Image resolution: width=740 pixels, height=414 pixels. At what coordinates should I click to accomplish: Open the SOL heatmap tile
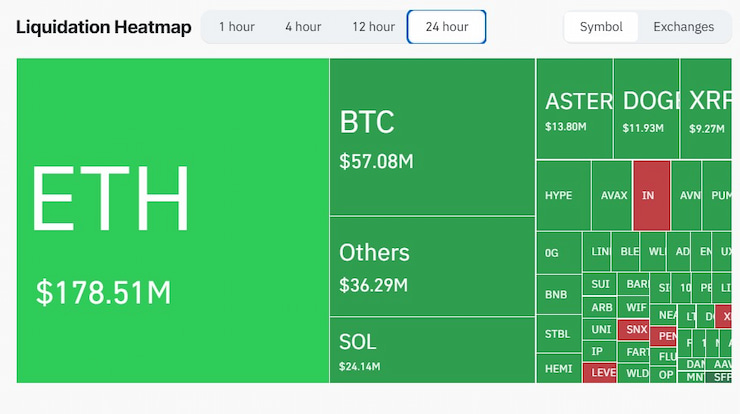click(432, 350)
